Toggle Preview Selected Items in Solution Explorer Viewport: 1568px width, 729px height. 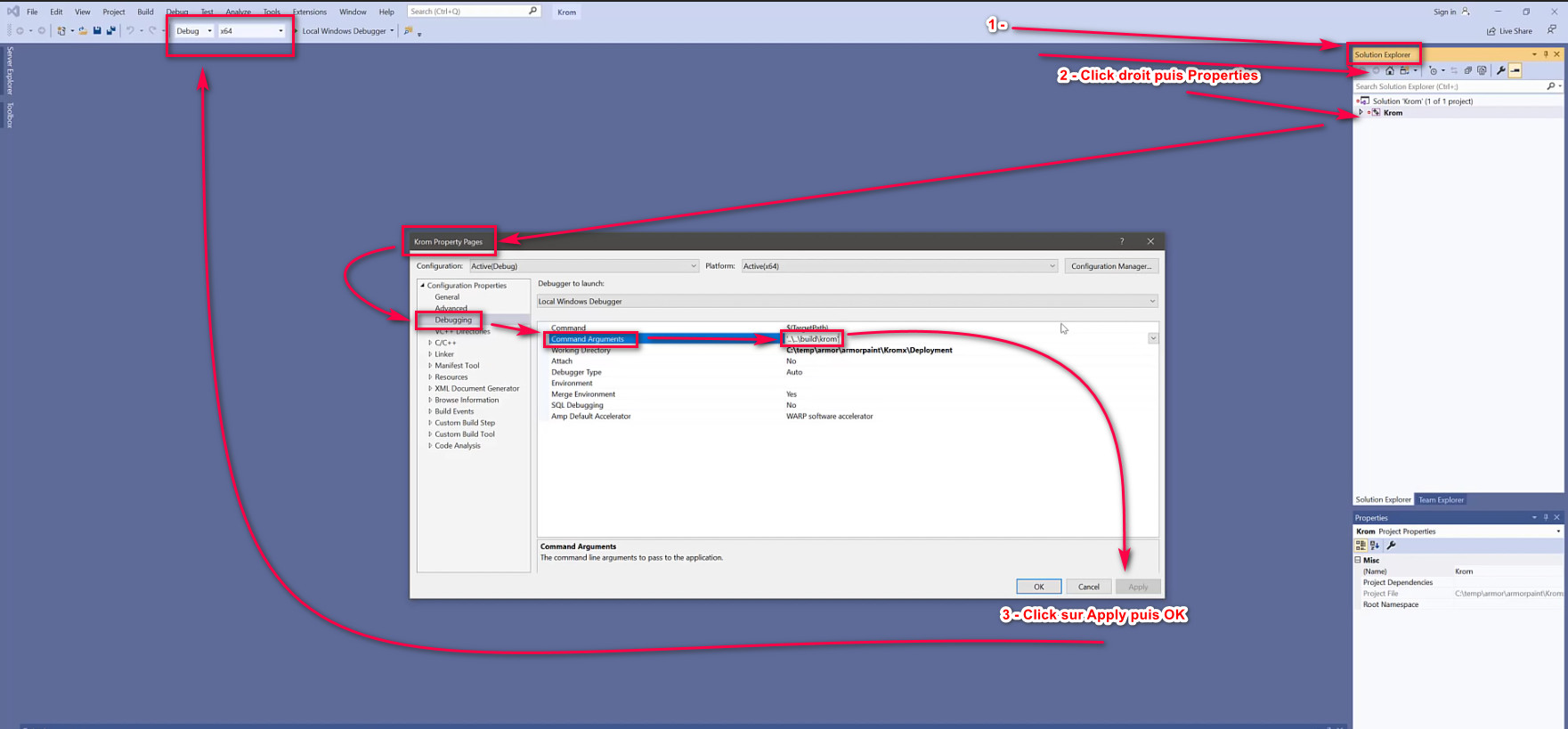click(1515, 70)
